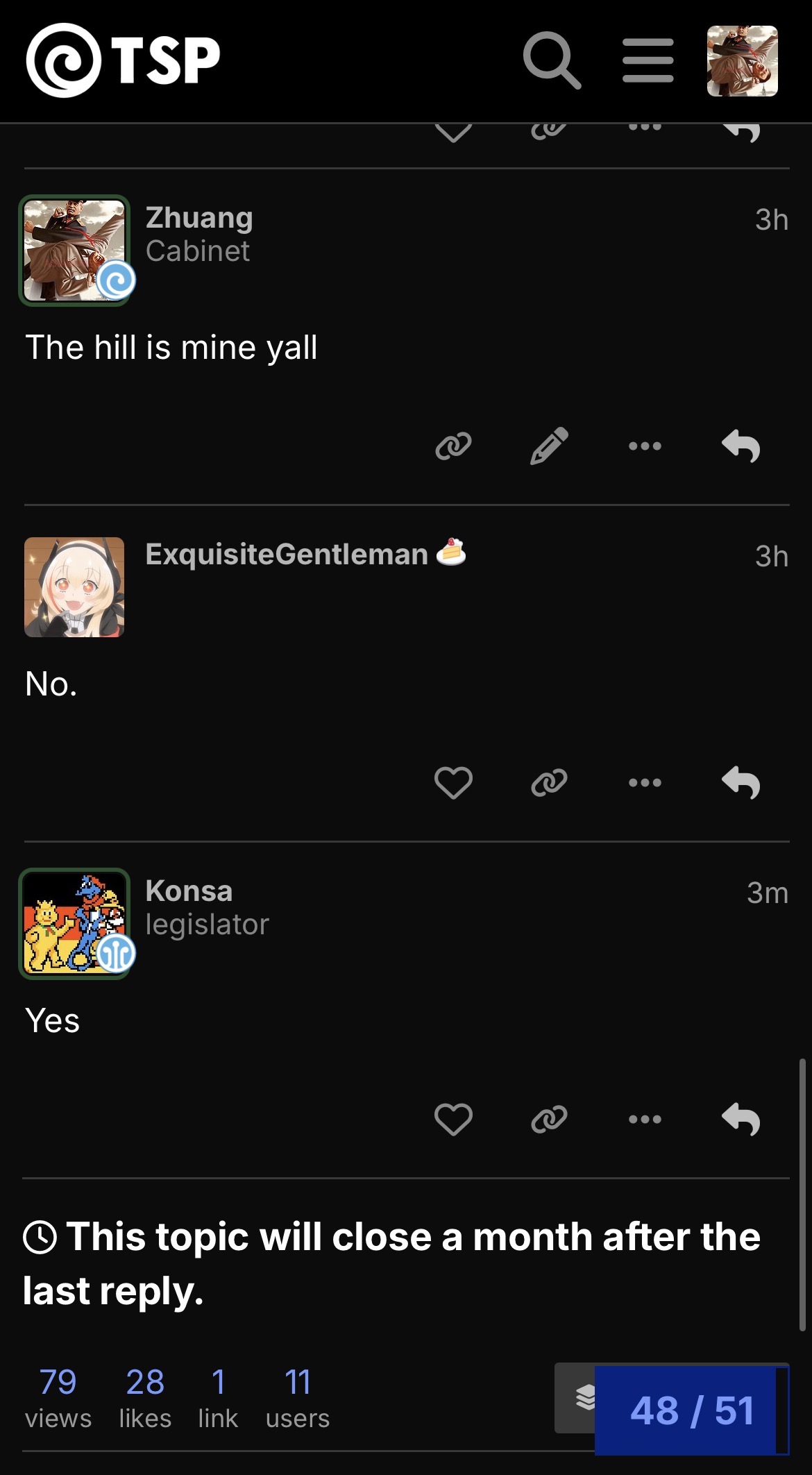Show more actions on ExquisiteGentleman's post
Image resolution: width=812 pixels, height=1475 pixels.
(645, 782)
